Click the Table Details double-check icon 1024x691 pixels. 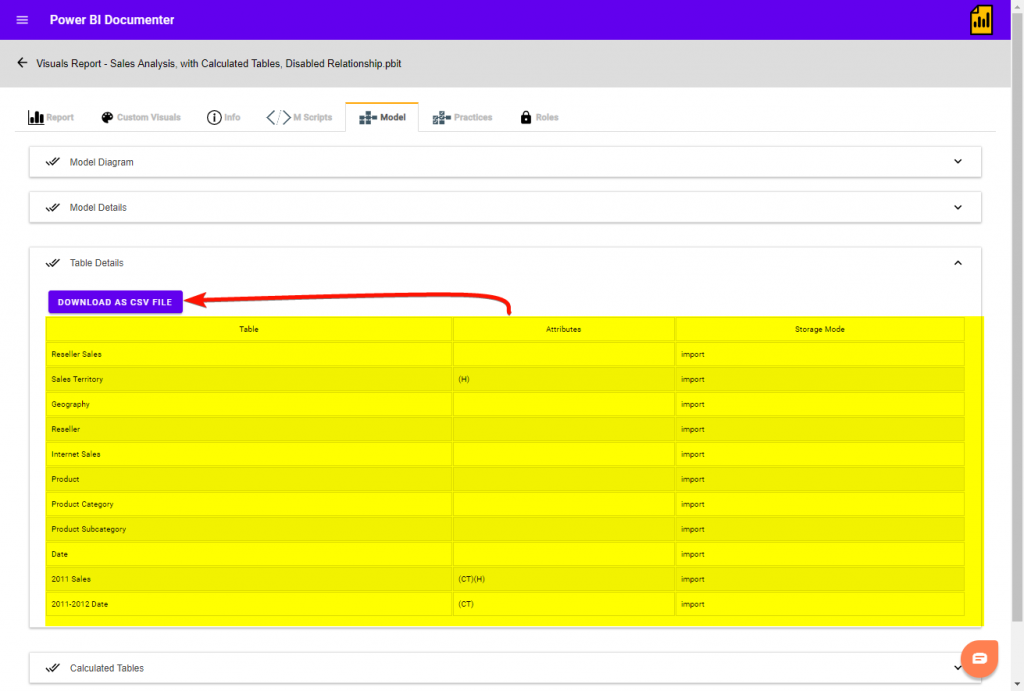click(x=53, y=263)
